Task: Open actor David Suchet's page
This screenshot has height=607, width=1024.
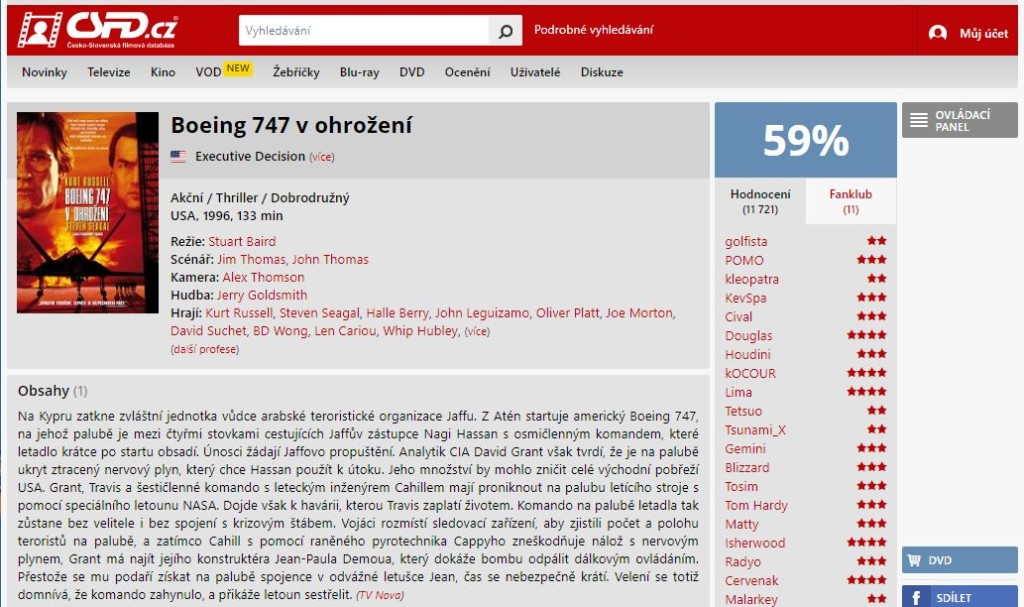Action: (x=208, y=331)
